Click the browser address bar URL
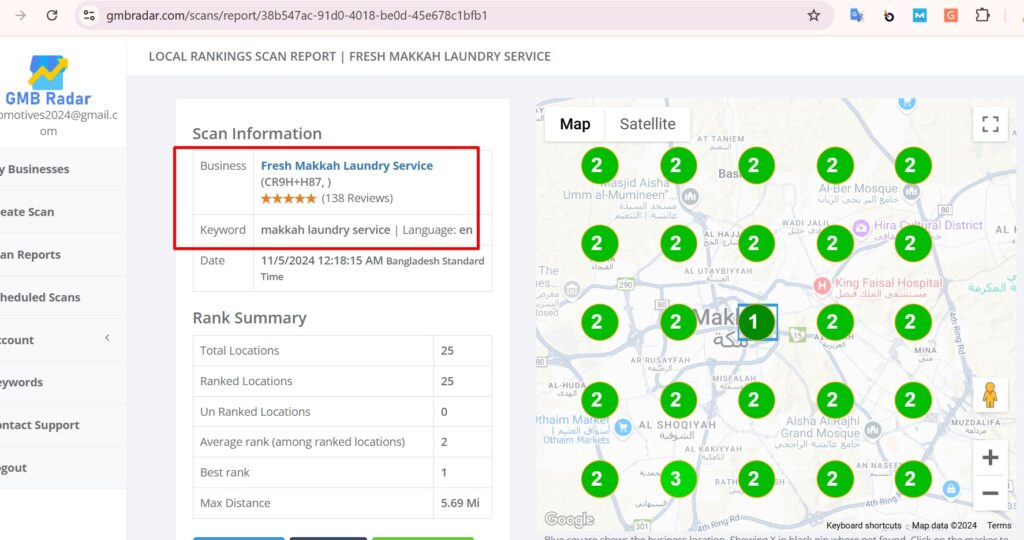This screenshot has height=540, width=1024. click(x=296, y=15)
